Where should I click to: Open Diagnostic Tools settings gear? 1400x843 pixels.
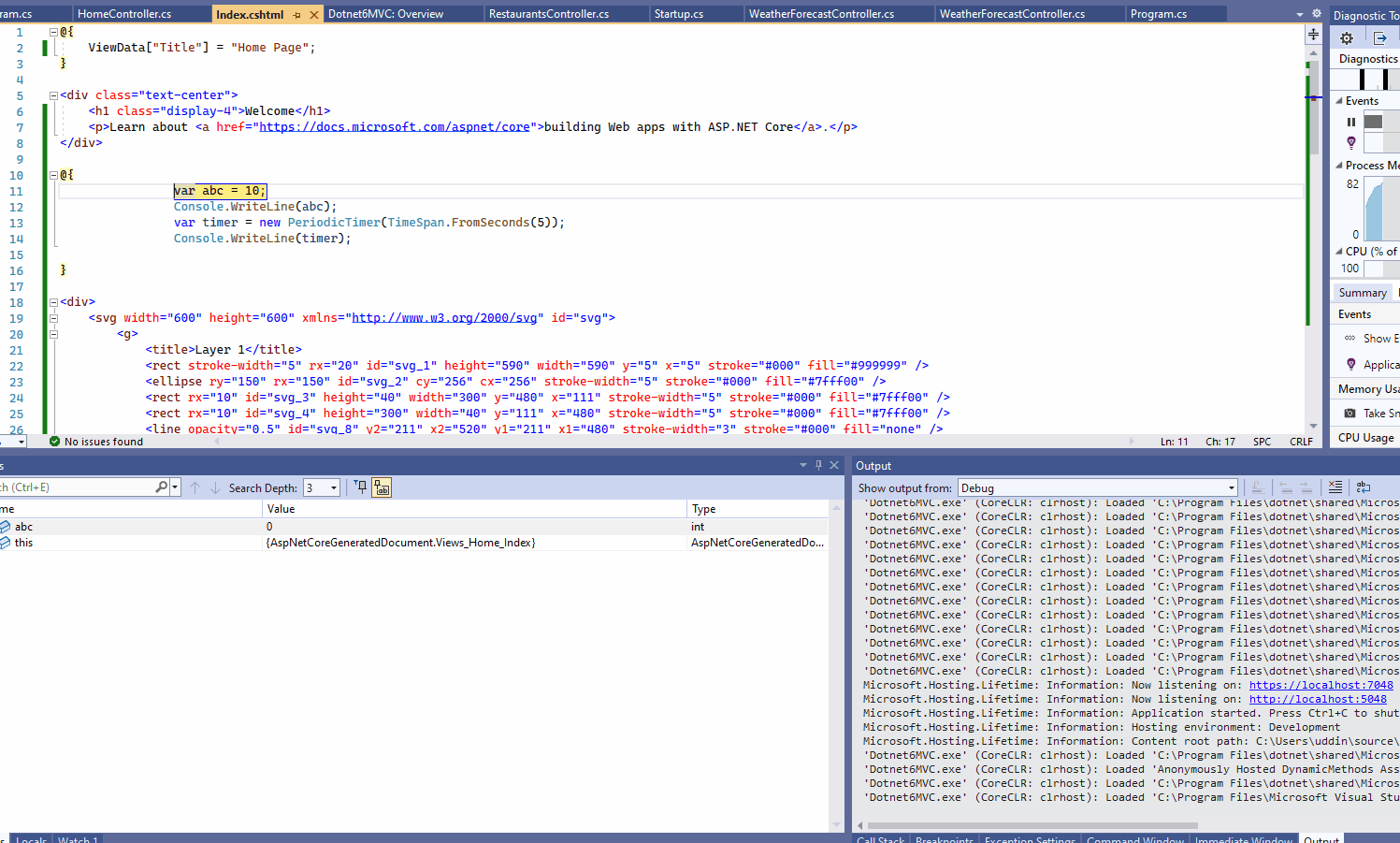click(1347, 38)
